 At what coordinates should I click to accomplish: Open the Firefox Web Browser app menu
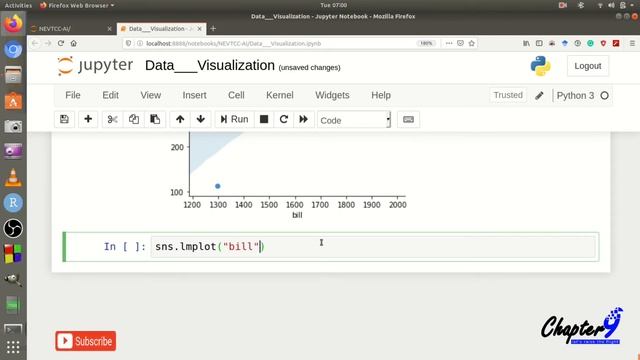(x=77, y=5)
